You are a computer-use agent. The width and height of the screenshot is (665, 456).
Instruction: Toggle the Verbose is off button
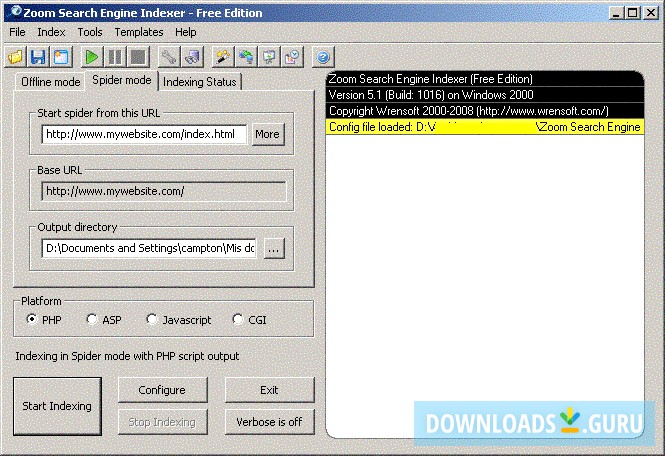tap(269, 422)
